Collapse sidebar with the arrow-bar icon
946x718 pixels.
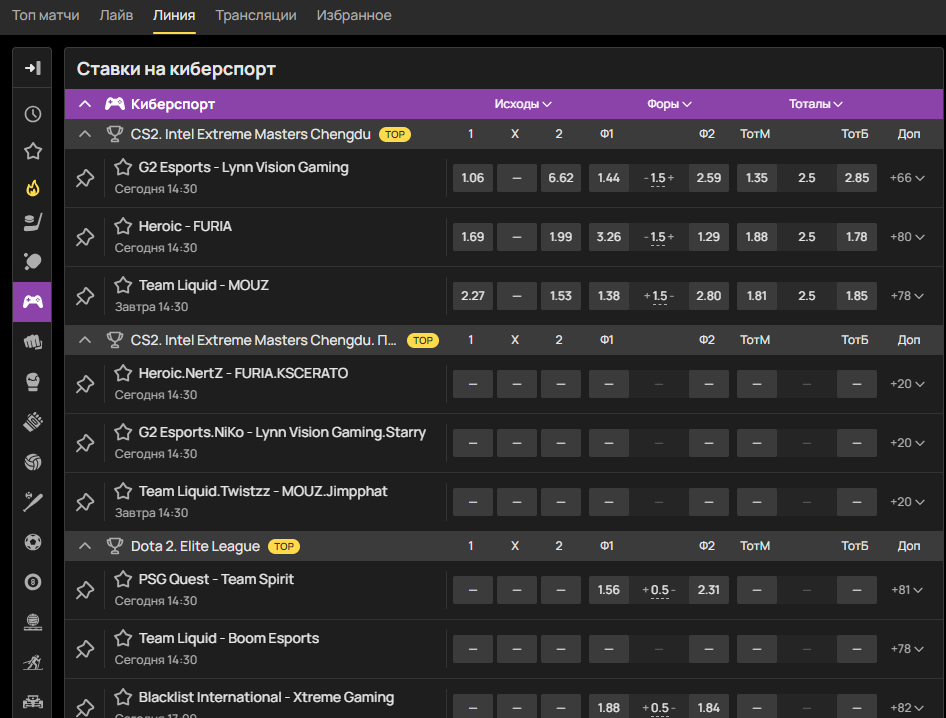33,68
